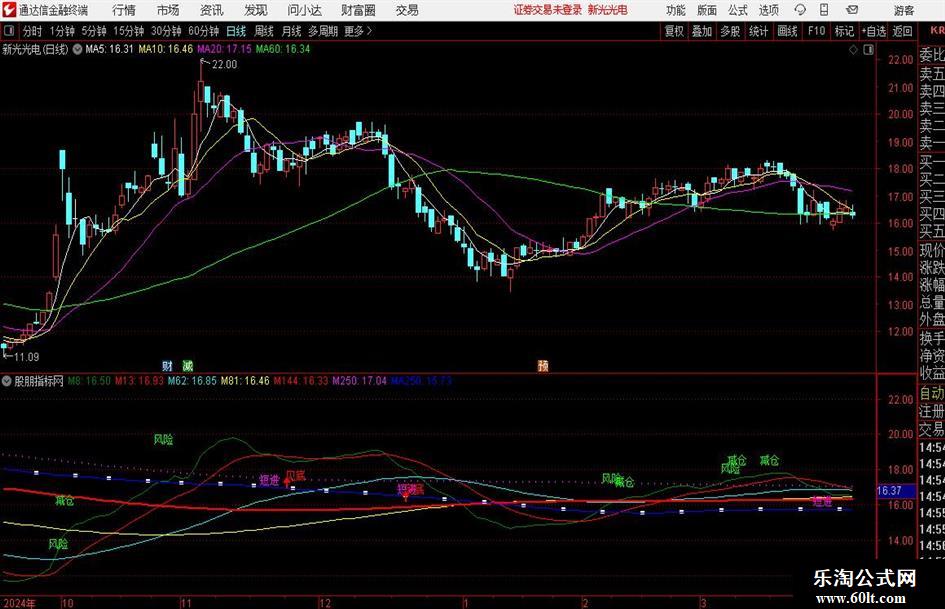Switch to 5分钟 period
The image size is (945, 609).
click(94, 31)
